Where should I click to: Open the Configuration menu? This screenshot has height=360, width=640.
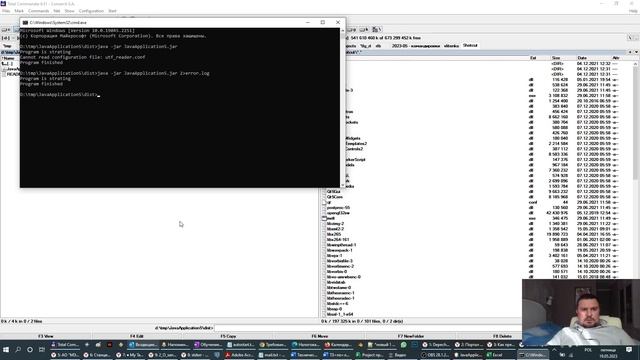pos(91,11)
